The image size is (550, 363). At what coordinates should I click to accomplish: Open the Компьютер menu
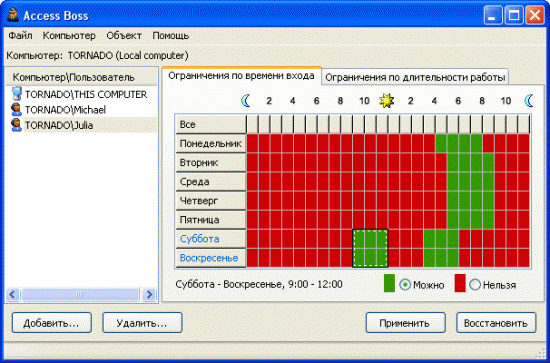(69, 35)
